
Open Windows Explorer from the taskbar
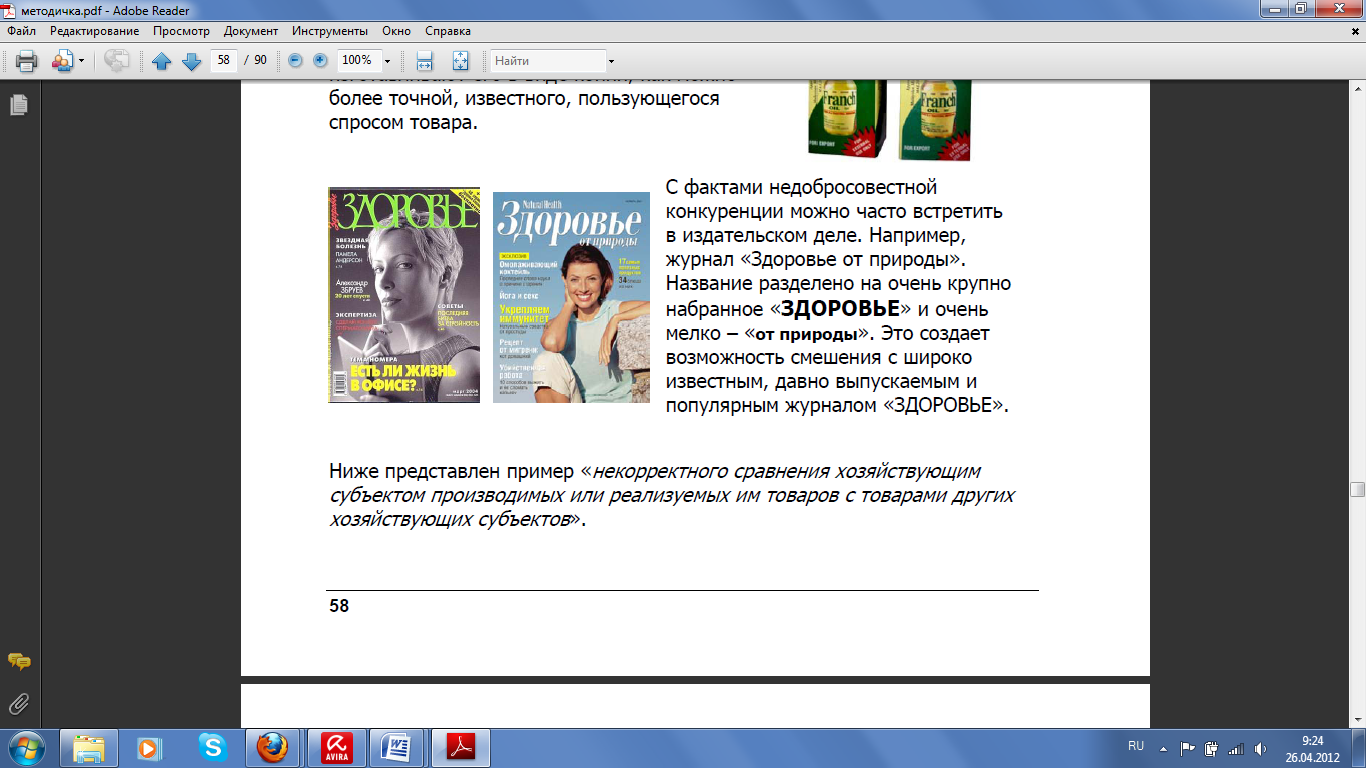pos(89,748)
